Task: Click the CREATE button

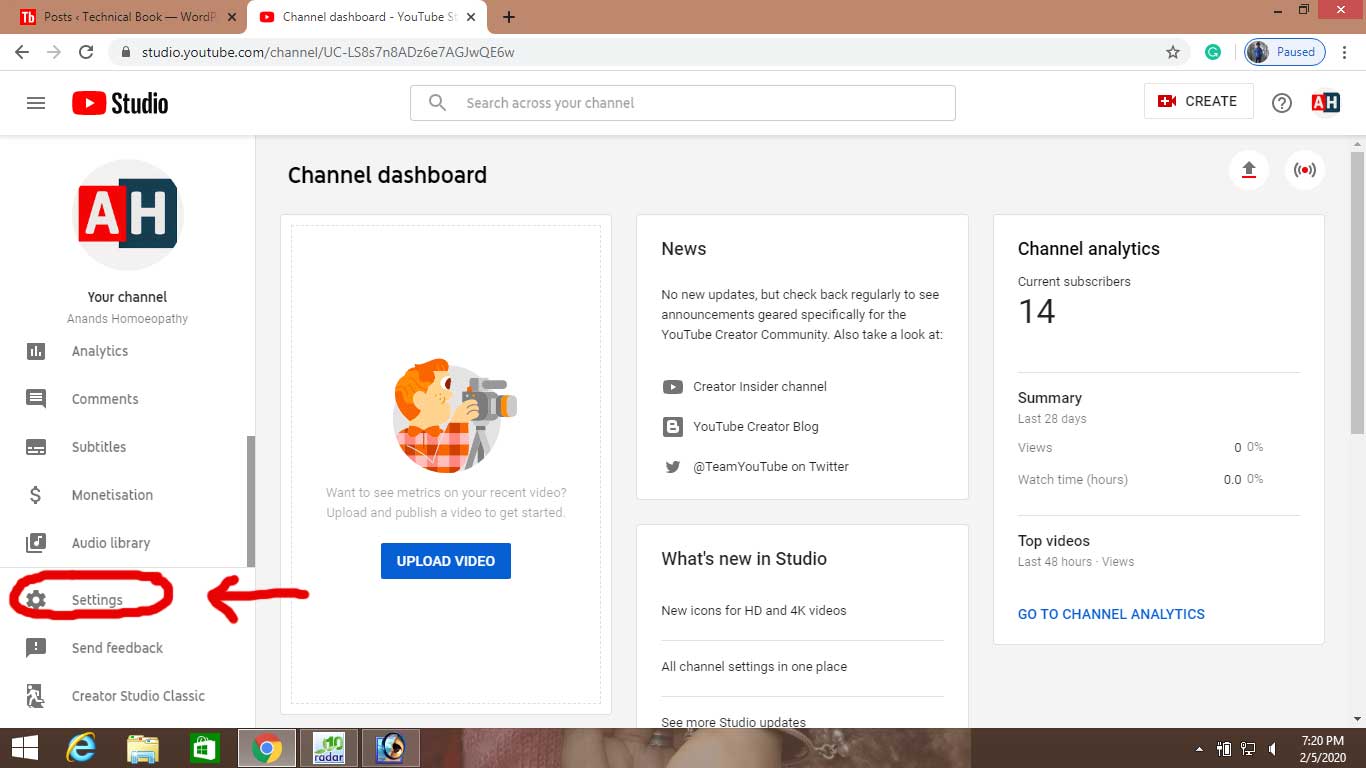Action: [x=1198, y=102]
